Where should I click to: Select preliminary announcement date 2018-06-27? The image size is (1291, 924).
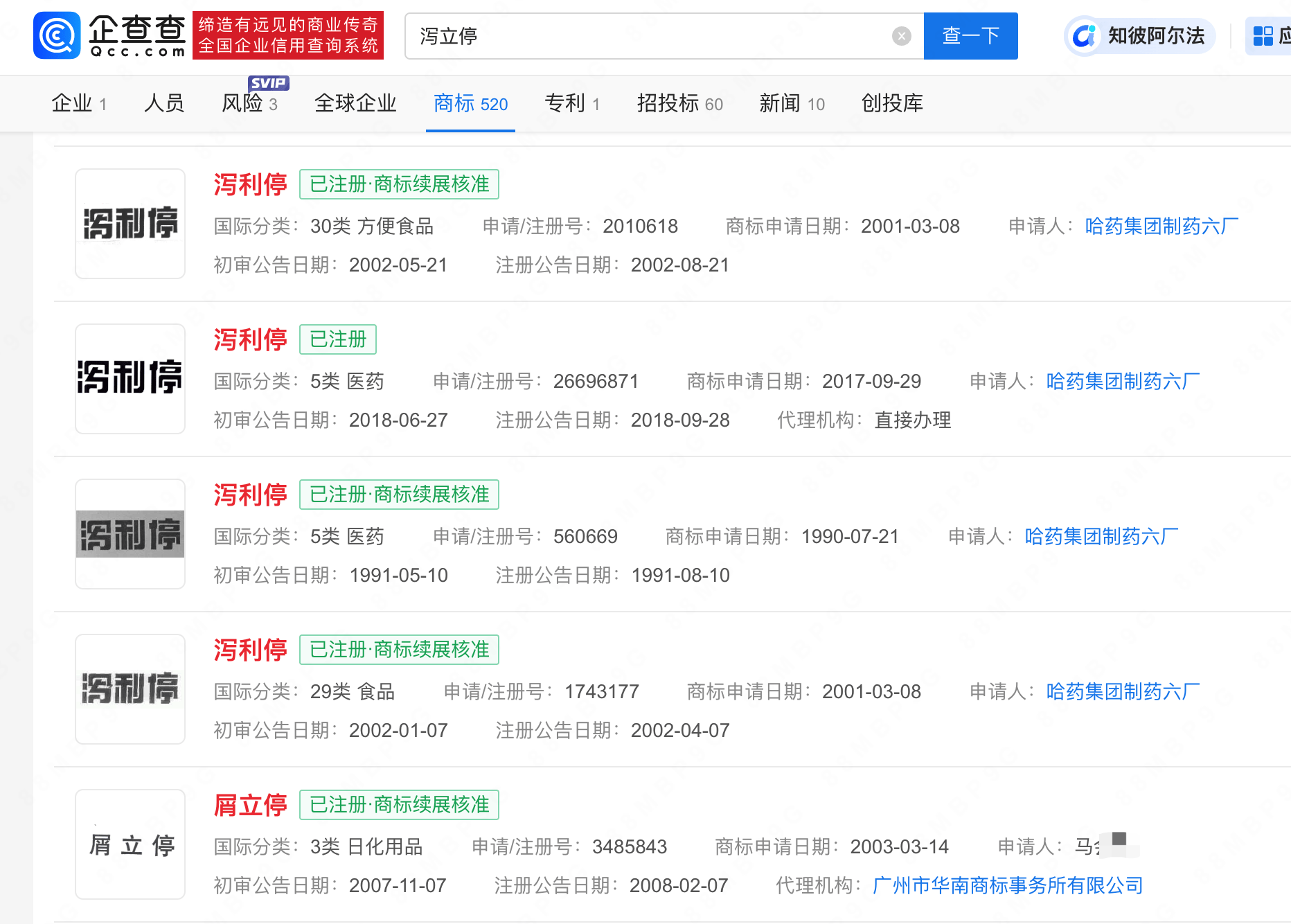click(x=398, y=420)
